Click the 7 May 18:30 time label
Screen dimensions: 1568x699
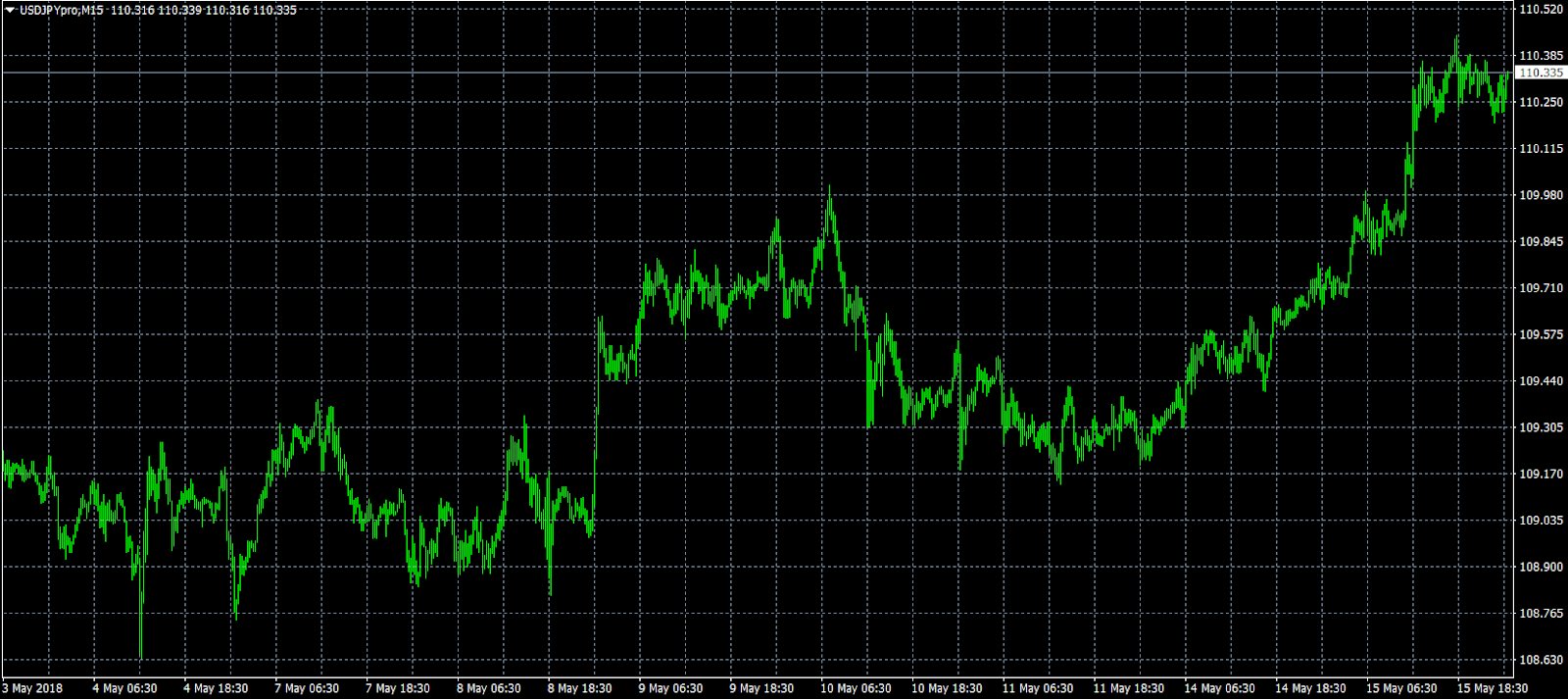pos(398,688)
